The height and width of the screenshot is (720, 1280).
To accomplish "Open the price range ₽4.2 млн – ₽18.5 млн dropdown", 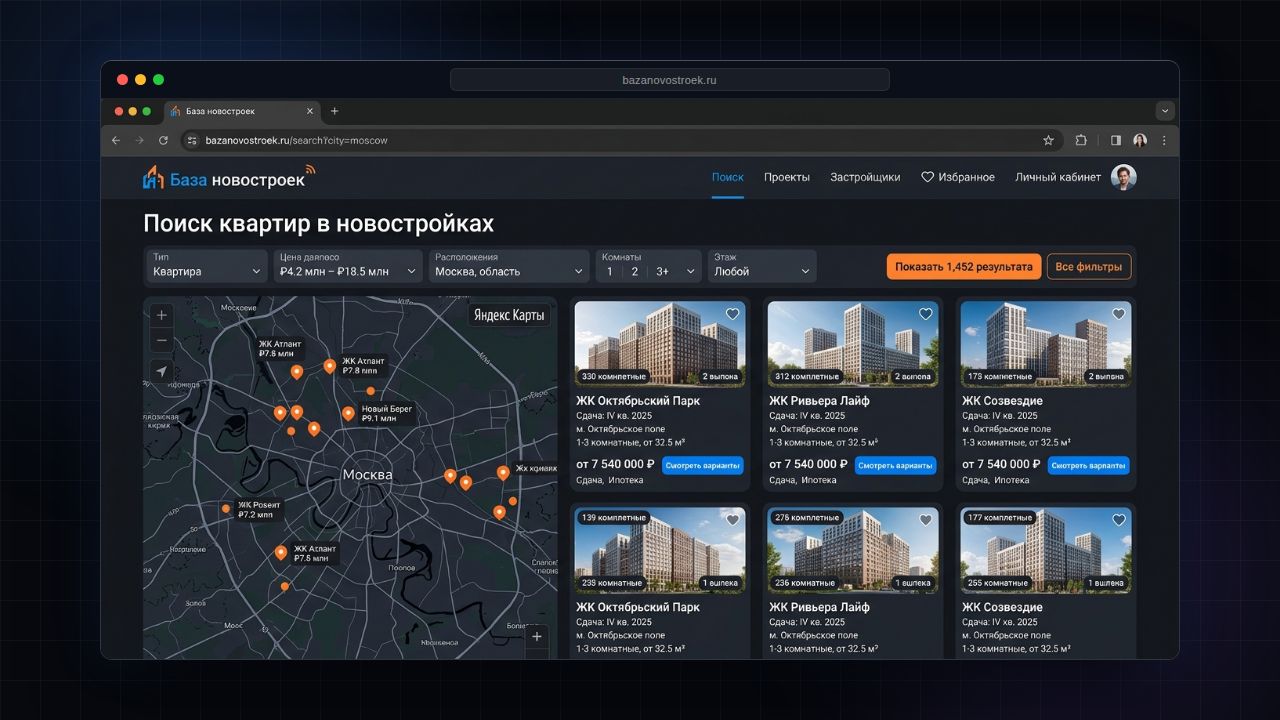I will click(x=348, y=265).
